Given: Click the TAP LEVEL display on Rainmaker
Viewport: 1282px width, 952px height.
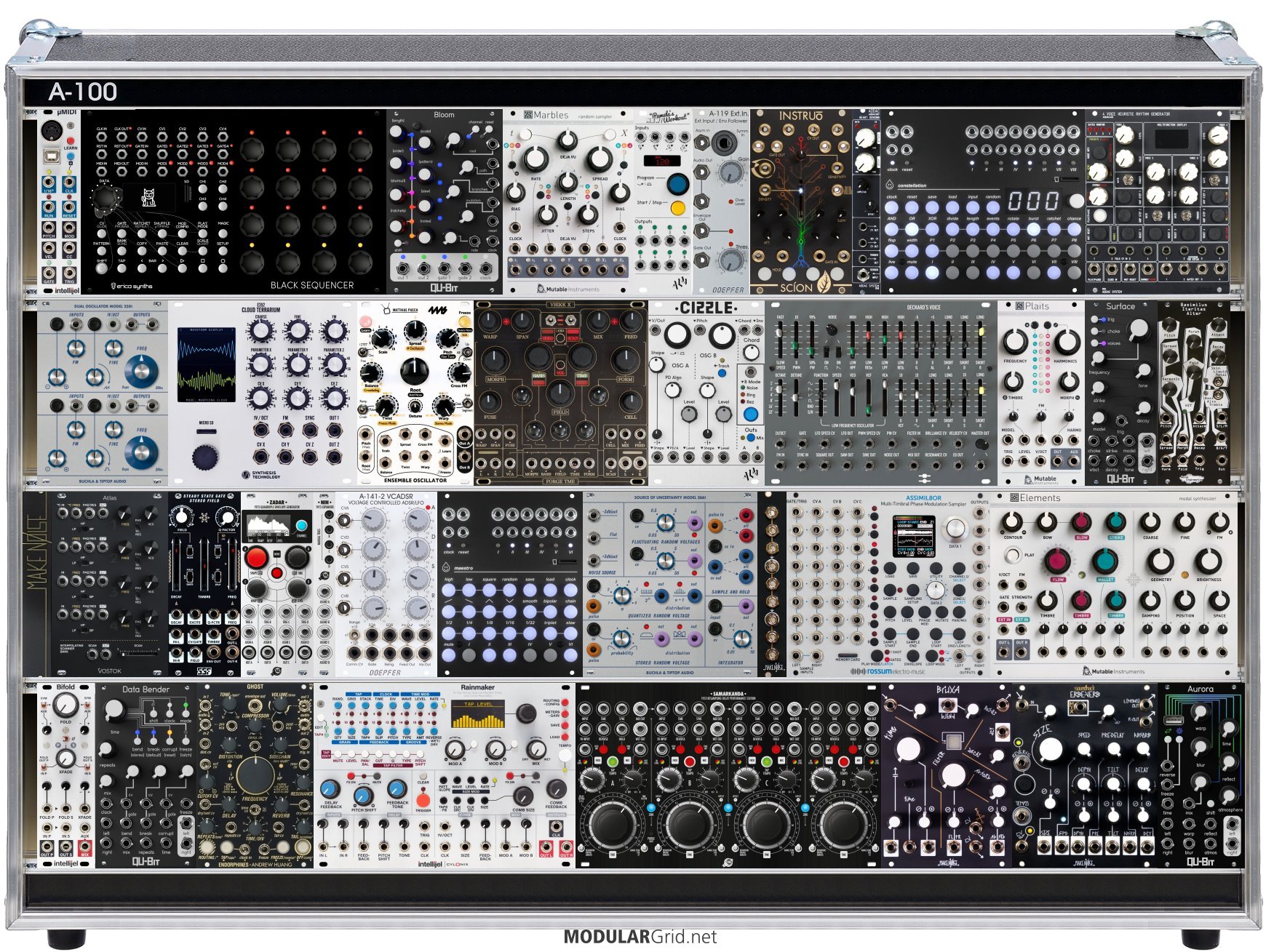Looking at the screenshot, I should (478, 713).
